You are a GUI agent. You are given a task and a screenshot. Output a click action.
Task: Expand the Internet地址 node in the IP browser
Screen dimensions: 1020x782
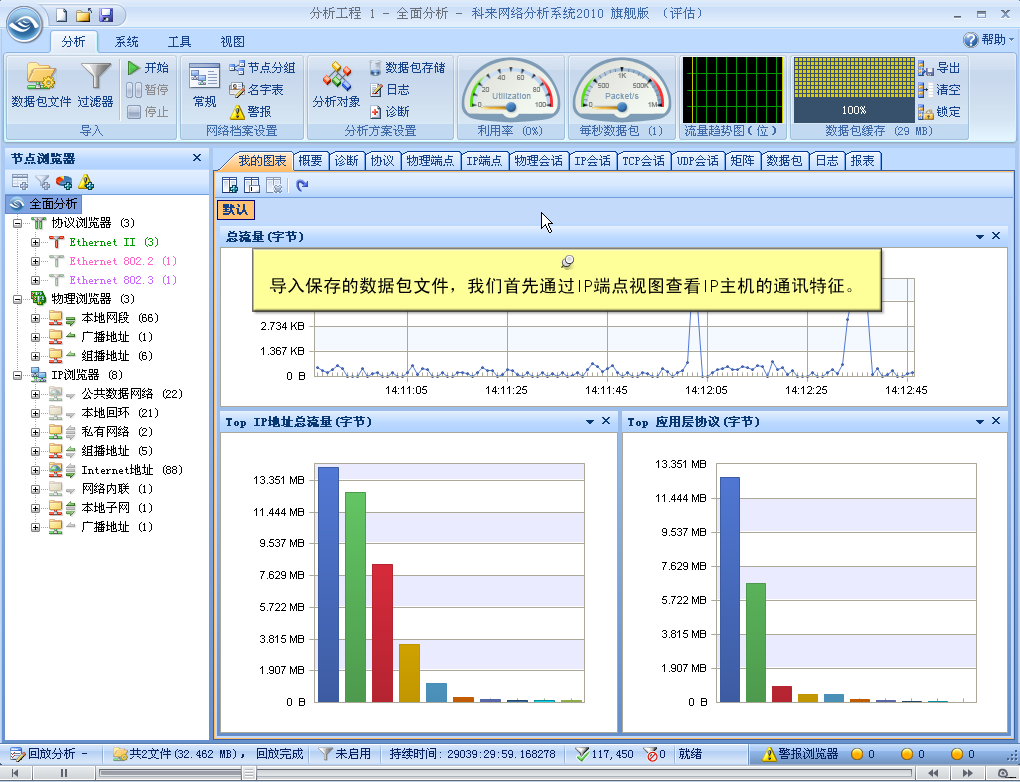pos(36,470)
